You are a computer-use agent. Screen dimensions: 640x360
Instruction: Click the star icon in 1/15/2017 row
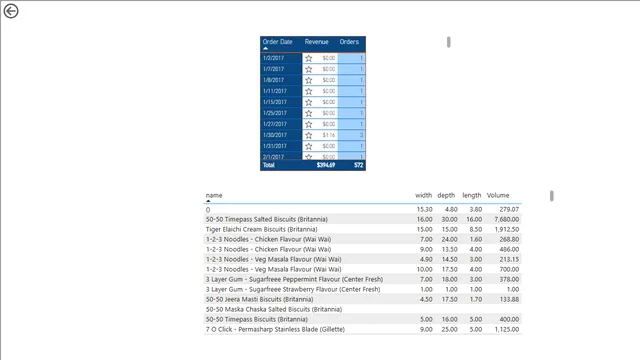click(x=309, y=102)
